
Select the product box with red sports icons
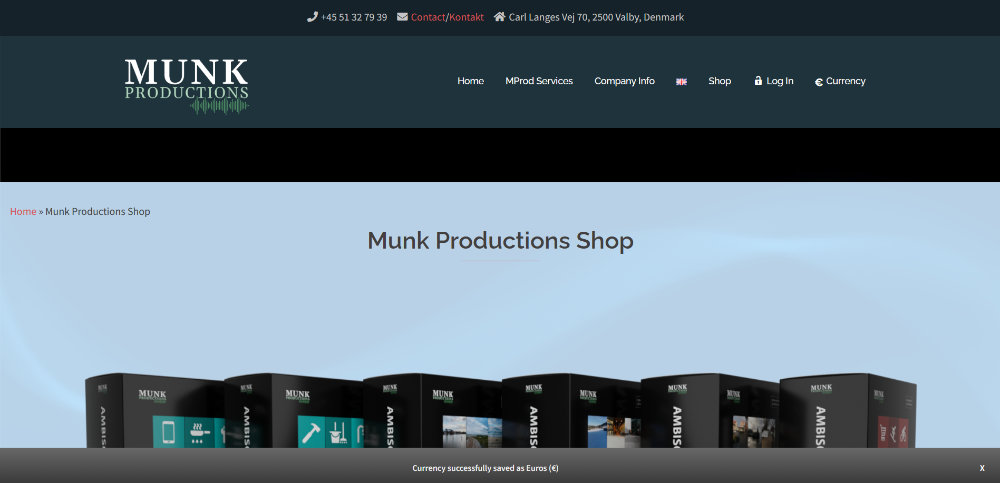pos(848,411)
